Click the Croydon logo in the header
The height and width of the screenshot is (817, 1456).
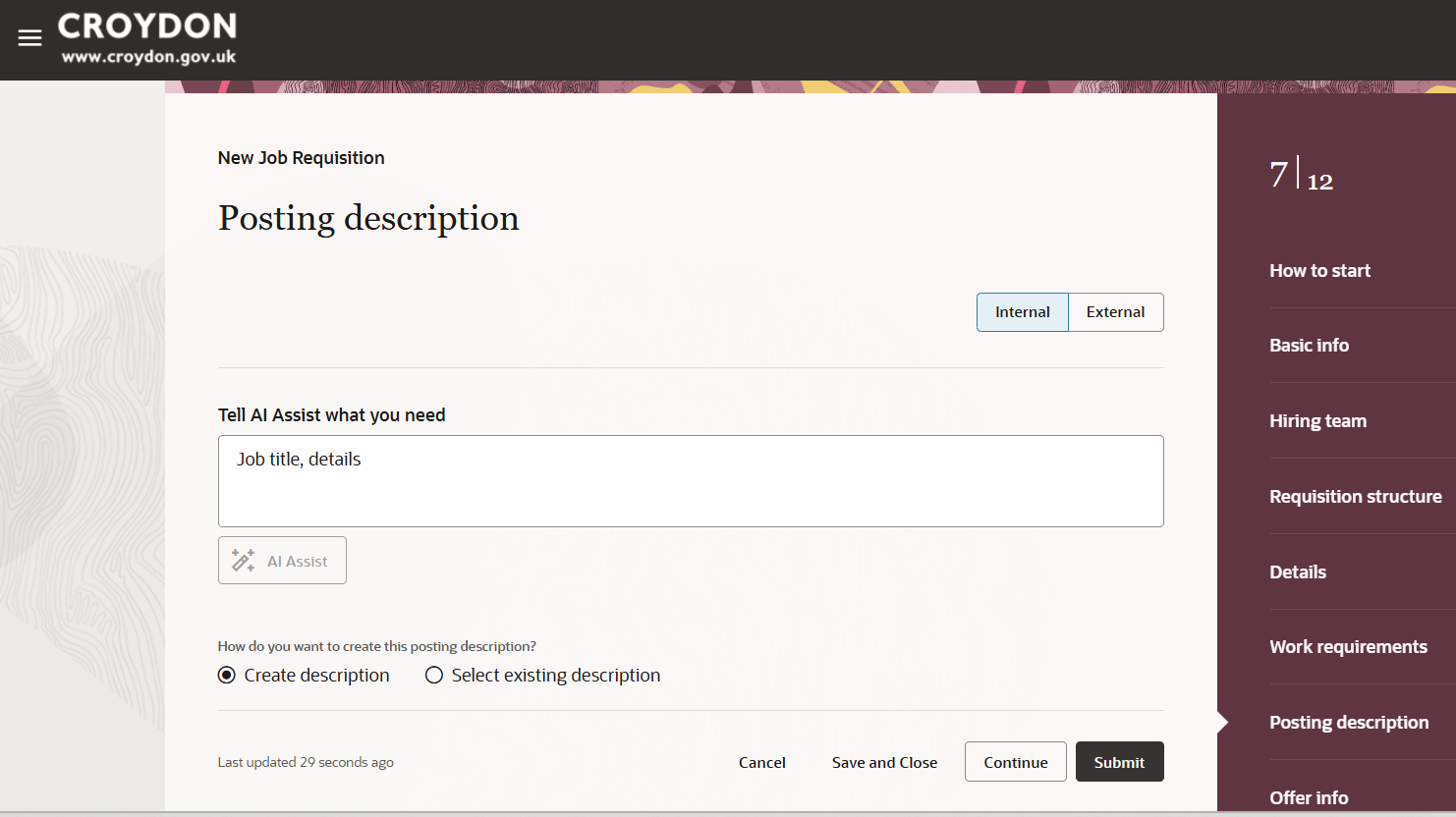pyautogui.click(x=148, y=38)
